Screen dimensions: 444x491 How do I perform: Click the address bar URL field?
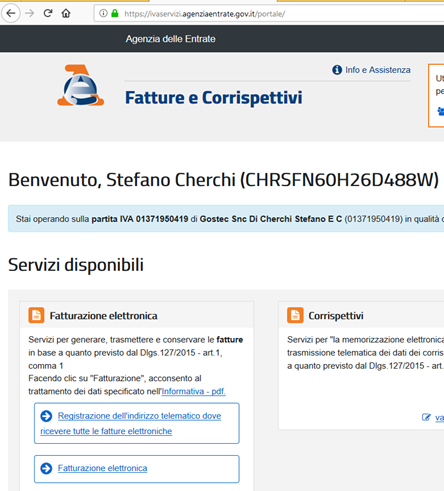tap(270, 14)
